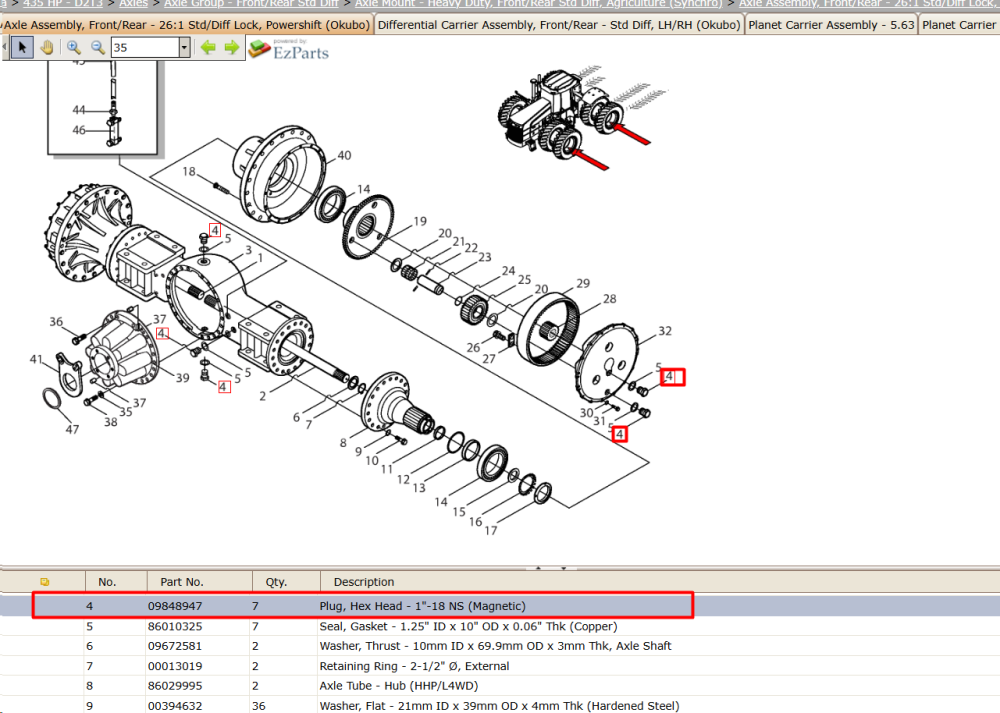Click callout 29 on the diagram

point(583,283)
